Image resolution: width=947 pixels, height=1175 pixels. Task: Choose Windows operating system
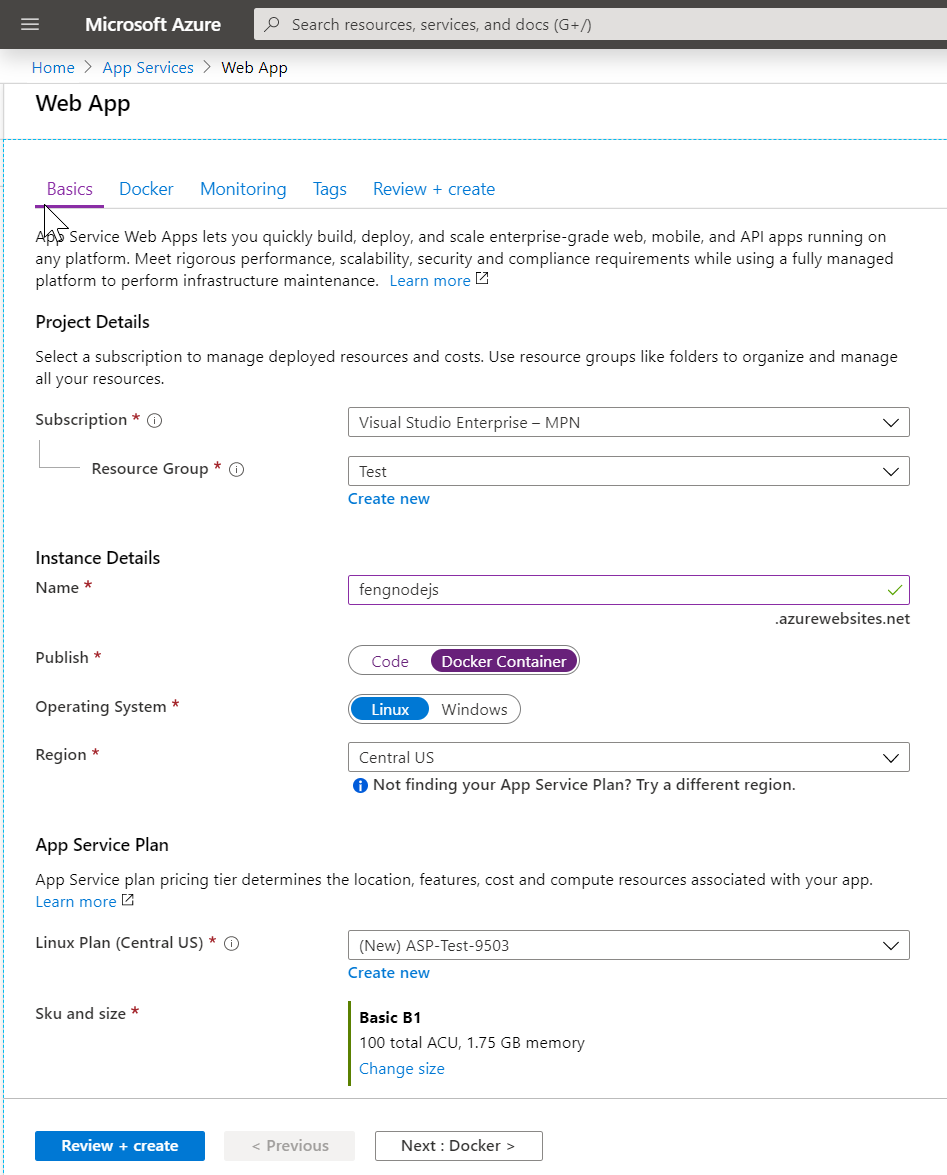click(474, 709)
